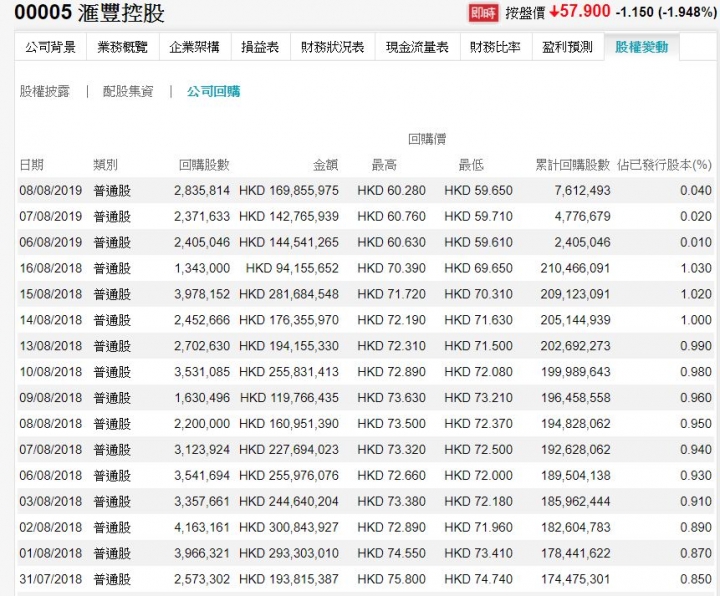Image resolution: width=720 pixels, height=596 pixels.
Task: Click the cumulative total 185,962,444
Action: coord(575,501)
